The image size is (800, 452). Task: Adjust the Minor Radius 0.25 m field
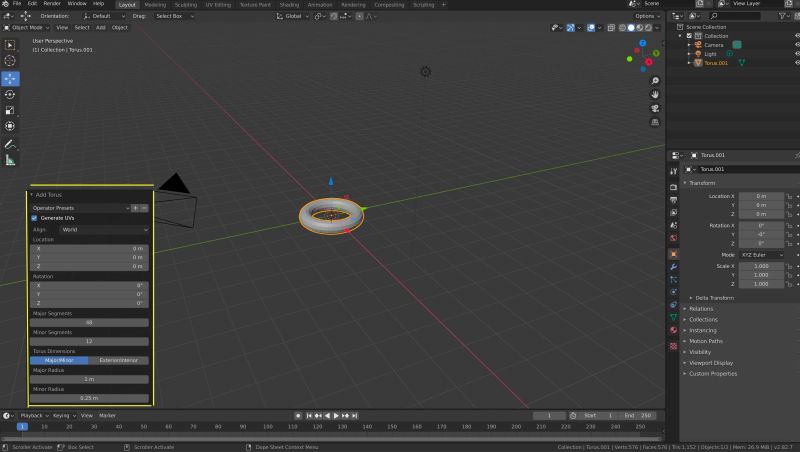pyautogui.click(x=89, y=398)
